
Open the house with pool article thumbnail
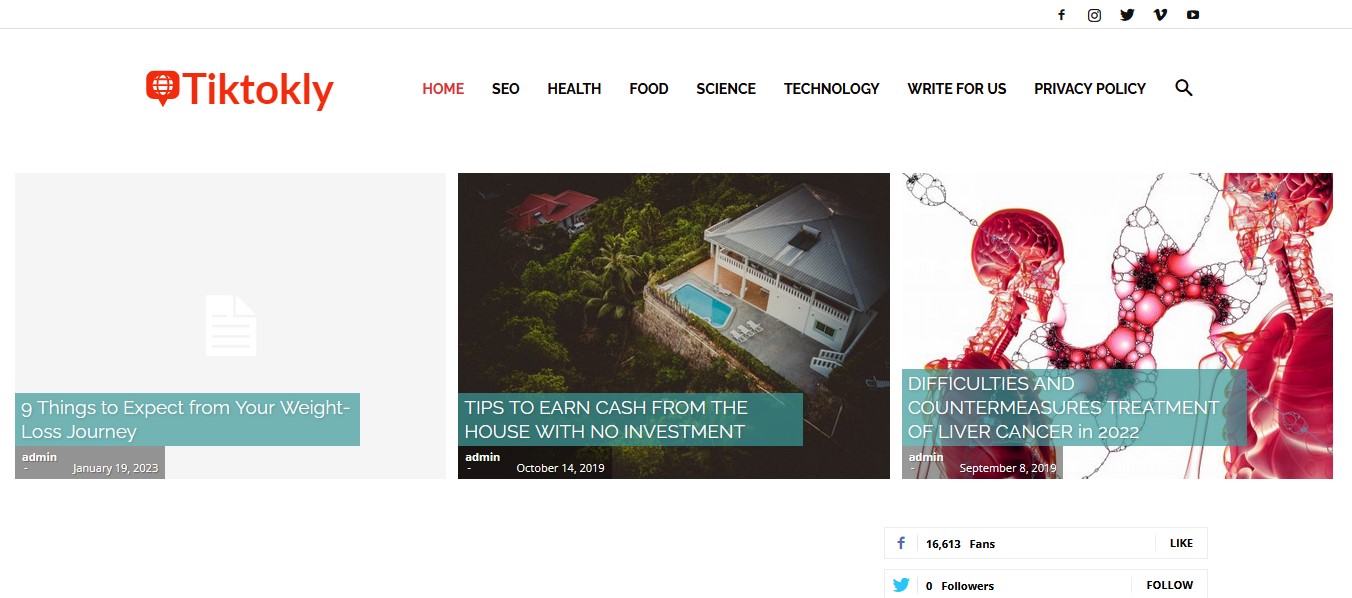673,326
